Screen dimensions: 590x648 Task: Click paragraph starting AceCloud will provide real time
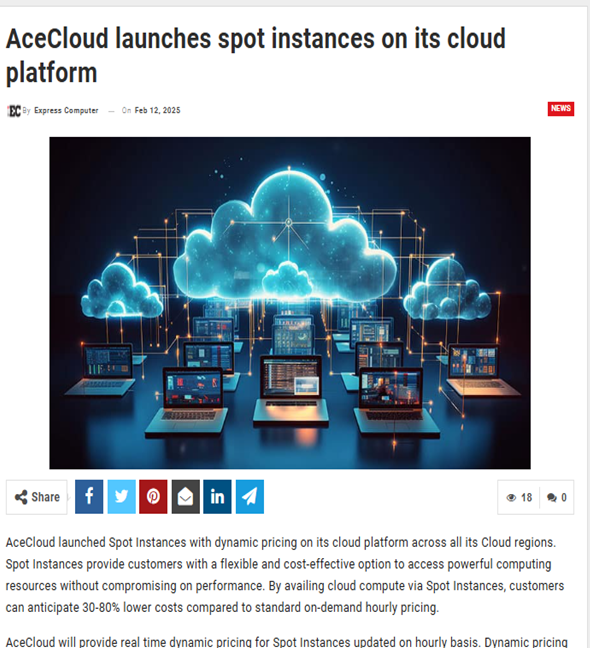click(x=286, y=641)
